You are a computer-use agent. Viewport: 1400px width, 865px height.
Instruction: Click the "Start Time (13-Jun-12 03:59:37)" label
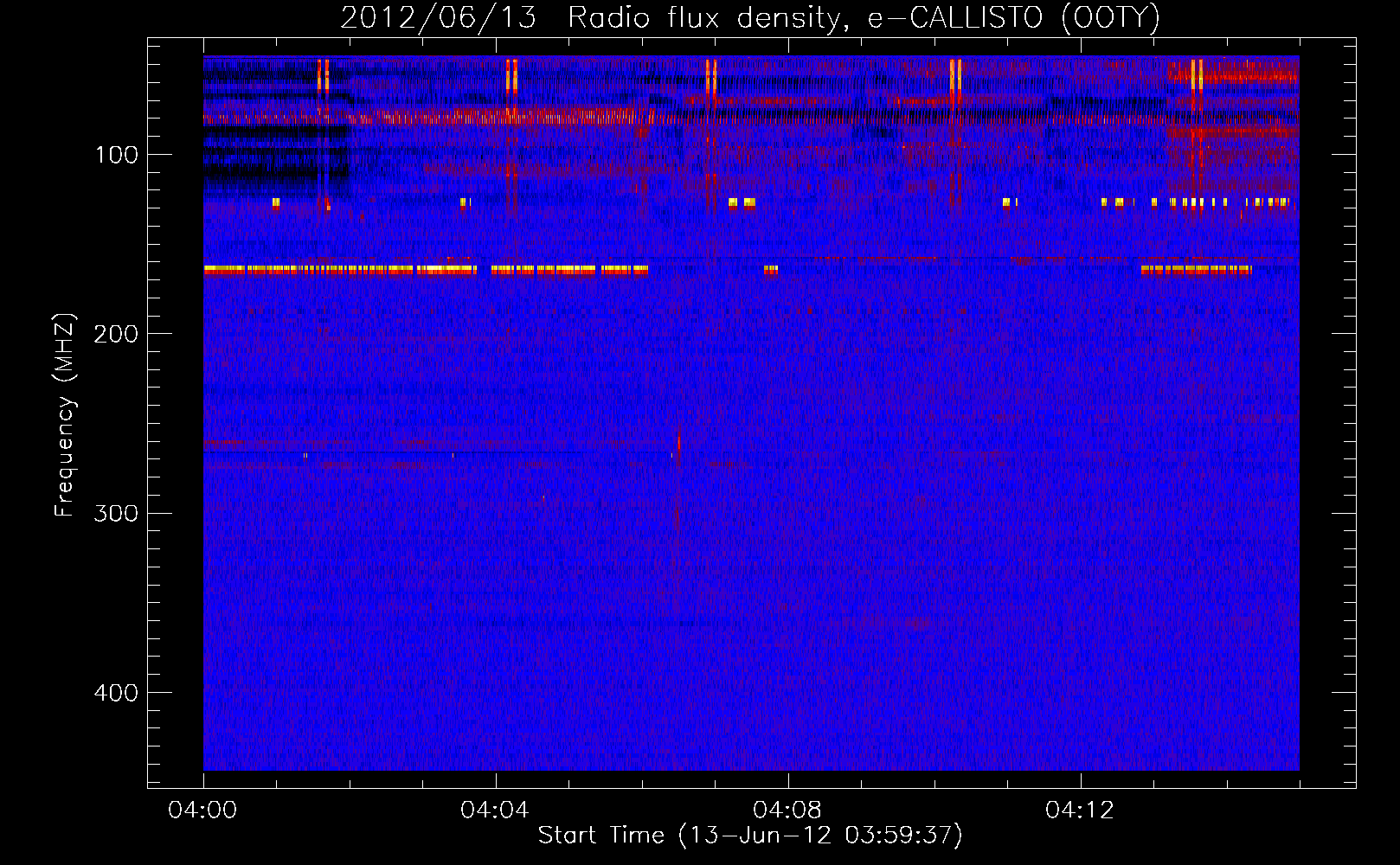[x=749, y=836]
